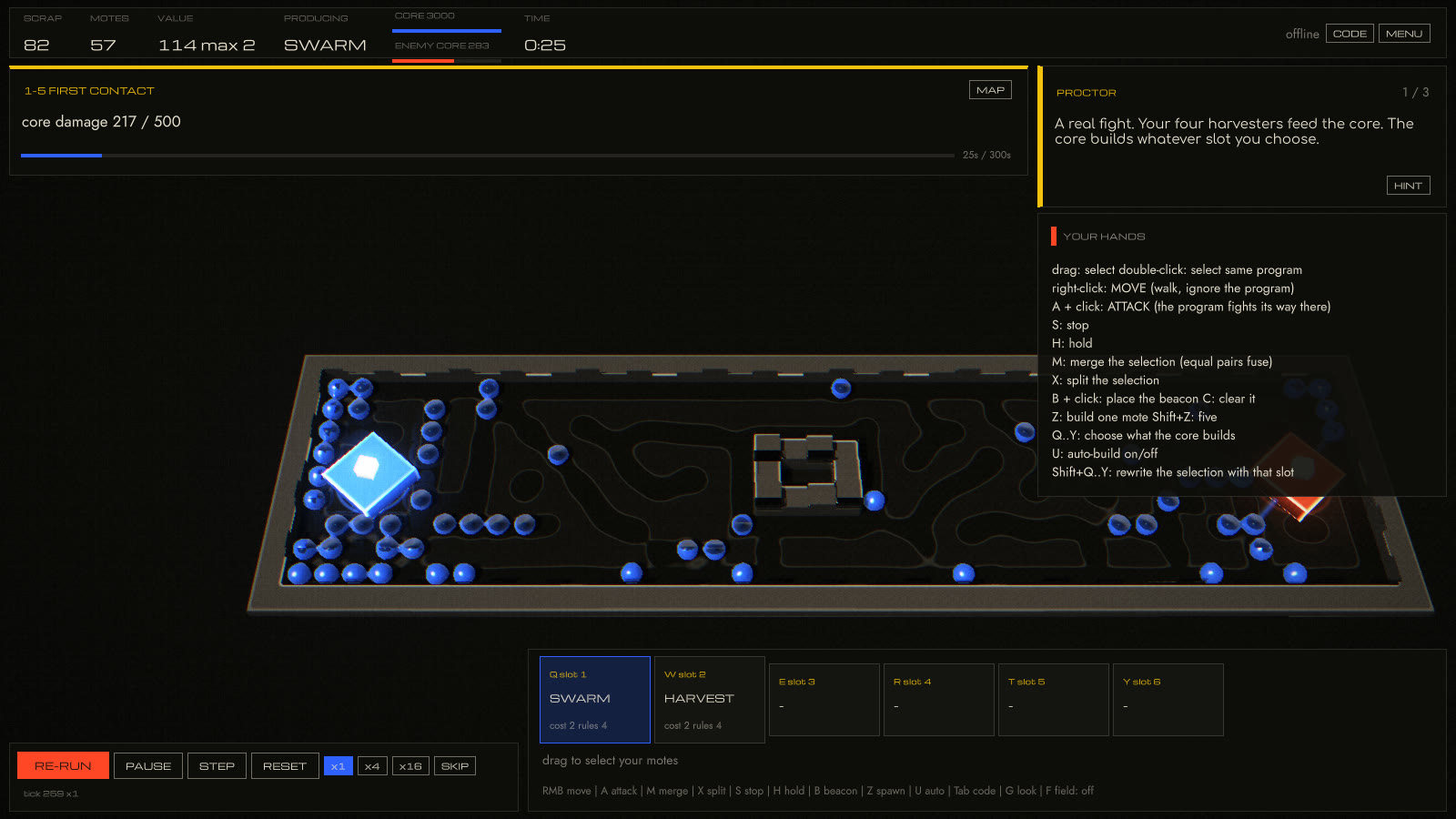Image resolution: width=1456 pixels, height=819 pixels.
Task: Show the proctor HINT
Action: point(1408,186)
